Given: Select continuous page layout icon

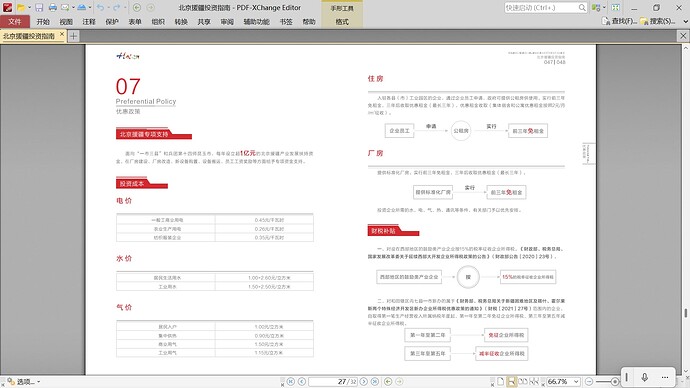Looking at the screenshot, I should tap(511, 381).
